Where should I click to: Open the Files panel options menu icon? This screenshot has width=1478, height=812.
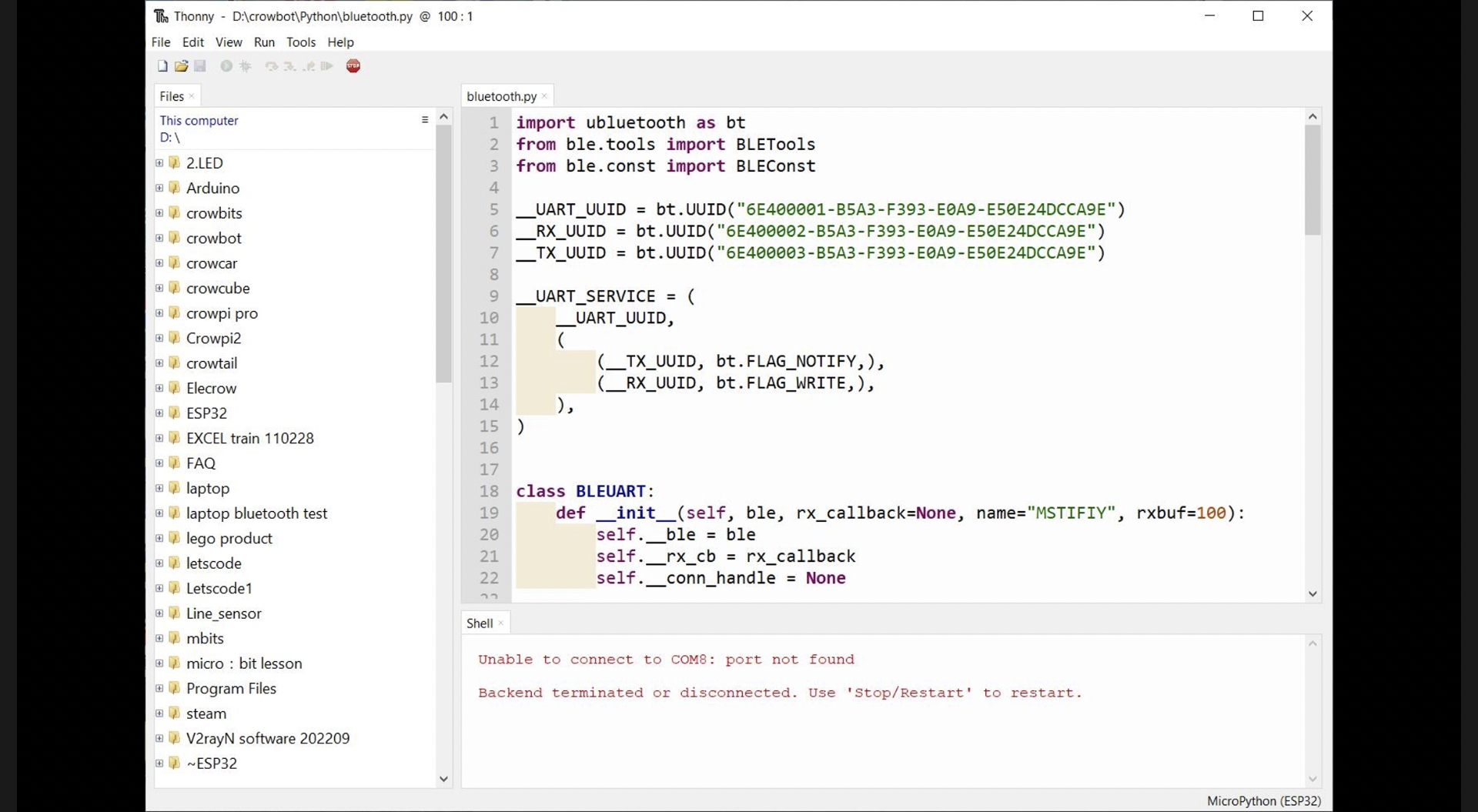(x=425, y=120)
